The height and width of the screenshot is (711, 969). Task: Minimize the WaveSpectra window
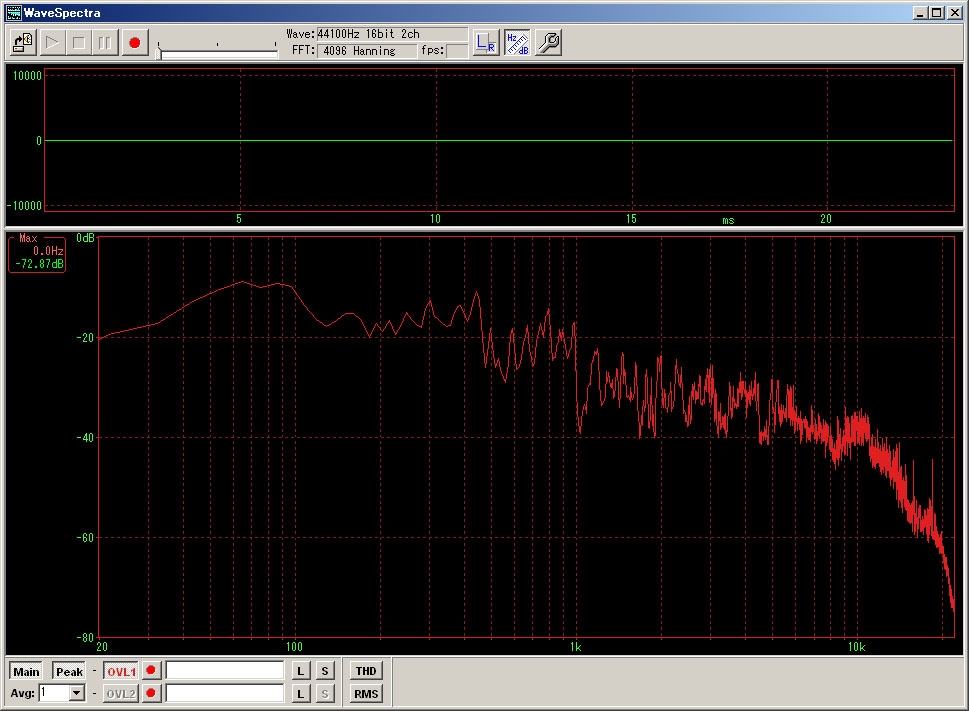click(921, 13)
